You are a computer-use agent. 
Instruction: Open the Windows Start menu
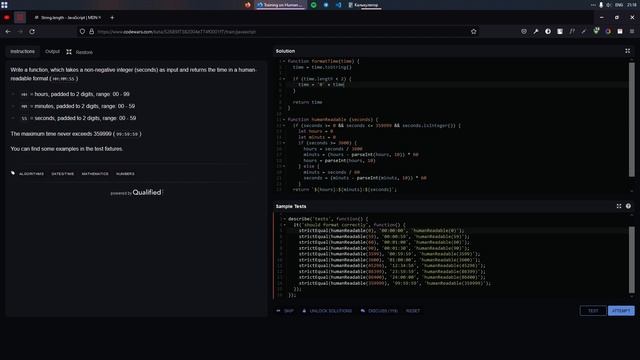[x=4, y=5]
